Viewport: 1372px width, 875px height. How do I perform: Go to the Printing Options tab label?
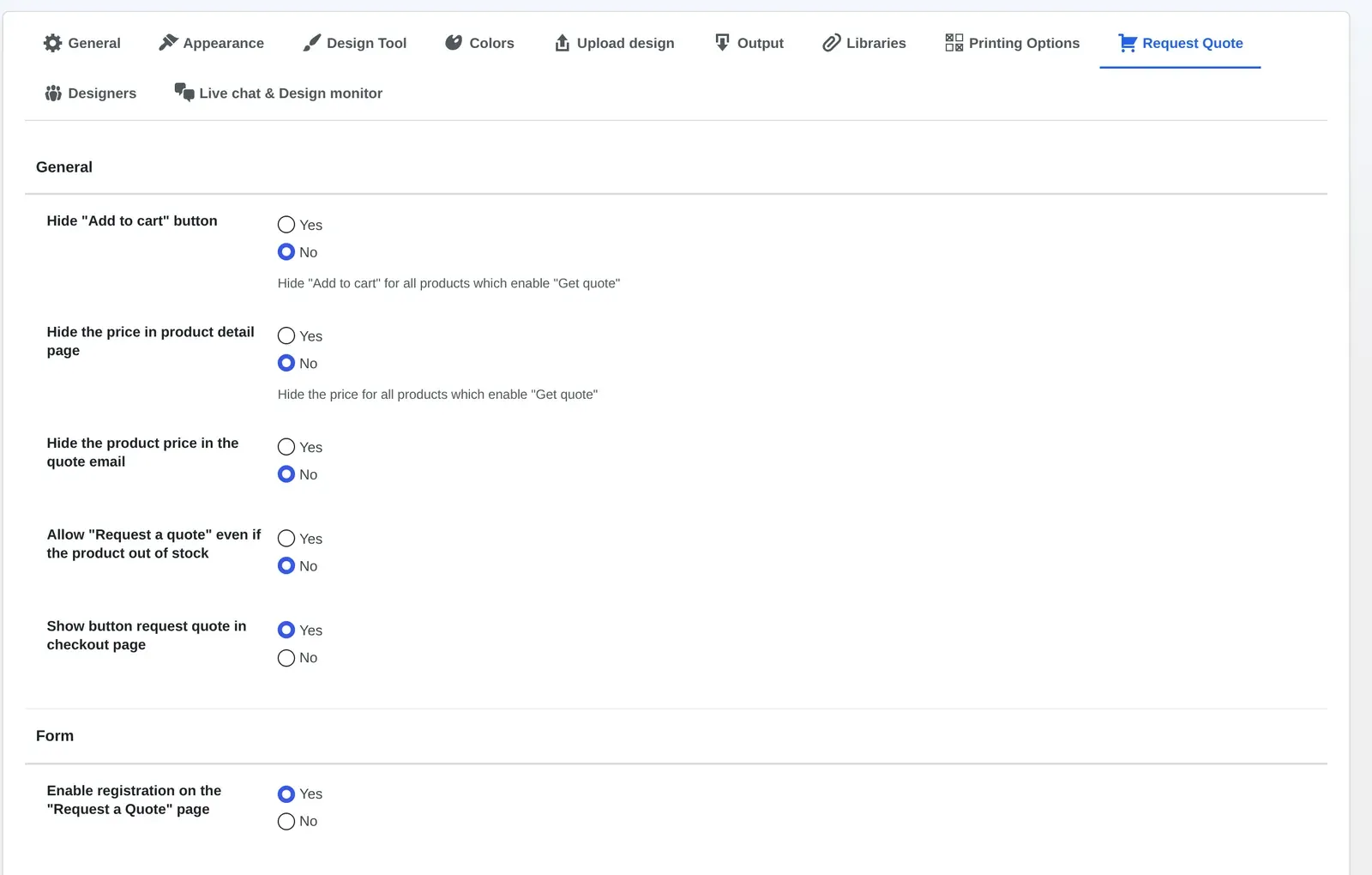pyautogui.click(x=1024, y=43)
